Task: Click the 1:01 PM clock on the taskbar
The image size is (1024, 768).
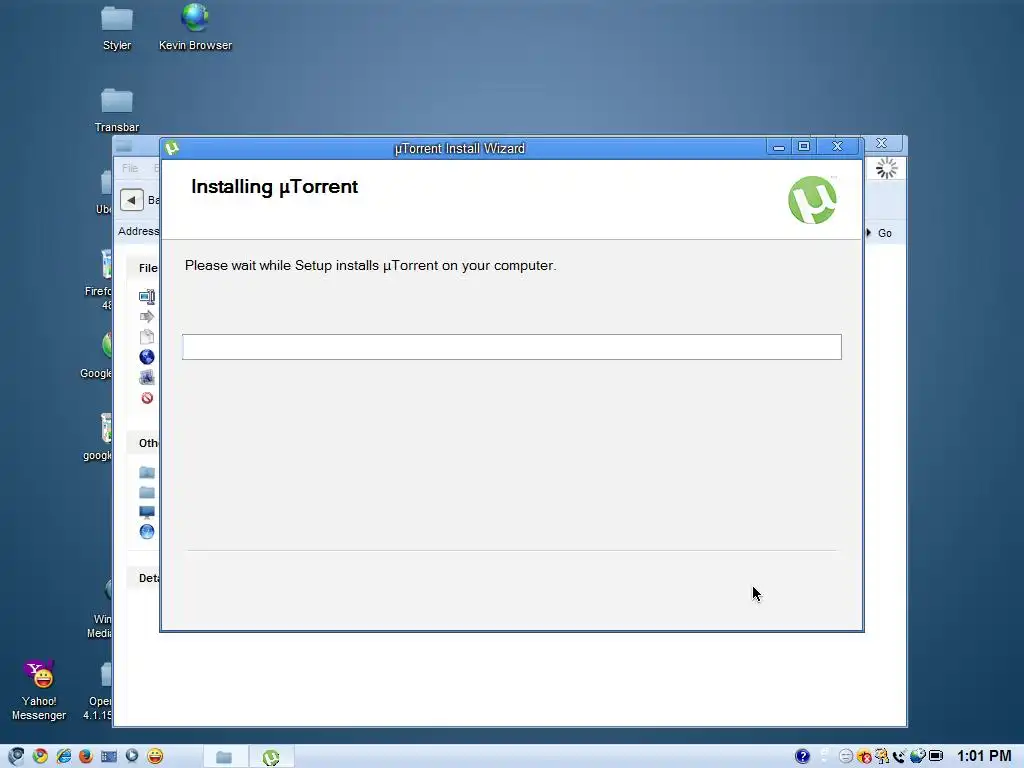Action: pyautogui.click(x=984, y=756)
